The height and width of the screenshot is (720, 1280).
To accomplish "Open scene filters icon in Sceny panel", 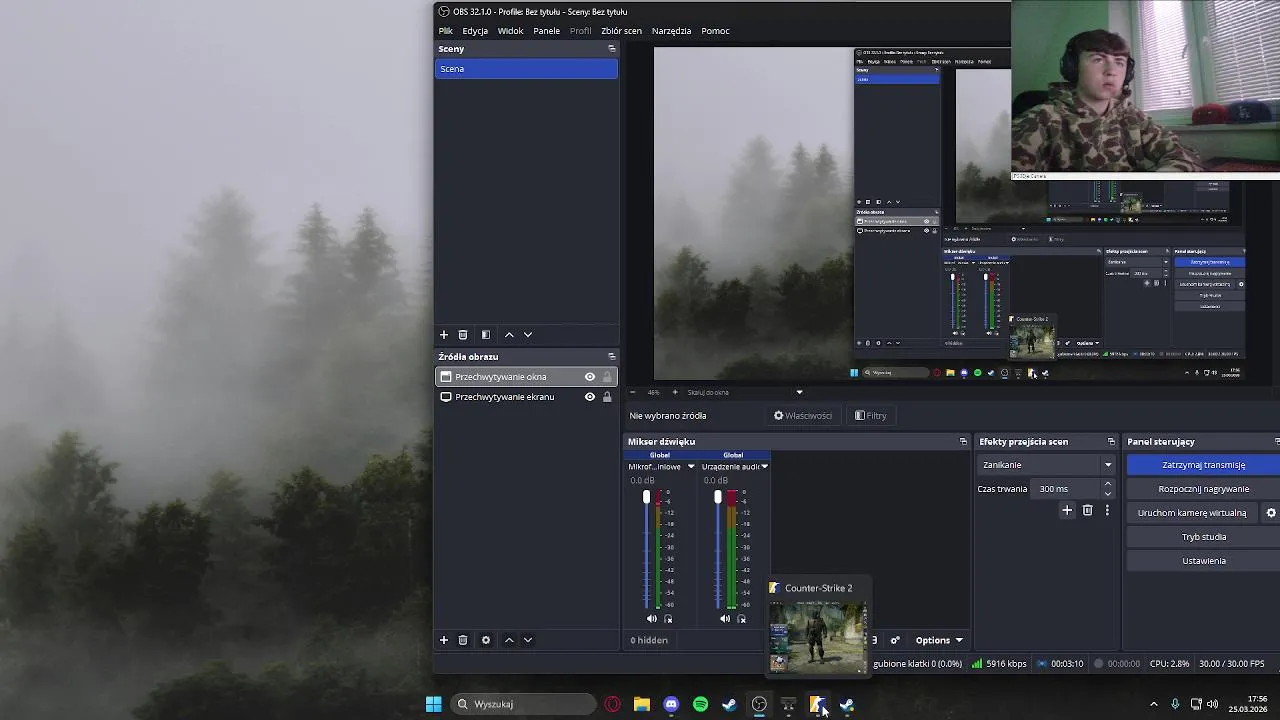I will (486, 335).
